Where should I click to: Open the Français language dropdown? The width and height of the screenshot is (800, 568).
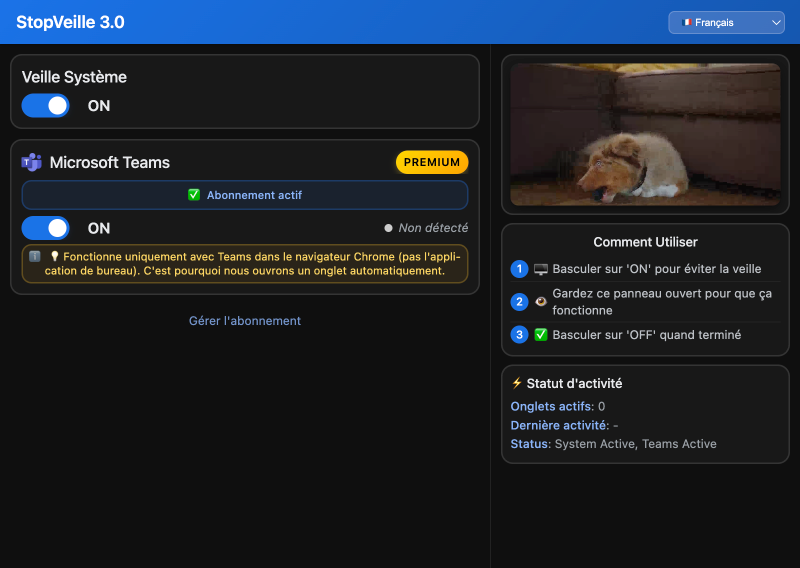pyautogui.click(x=726, y=22)
